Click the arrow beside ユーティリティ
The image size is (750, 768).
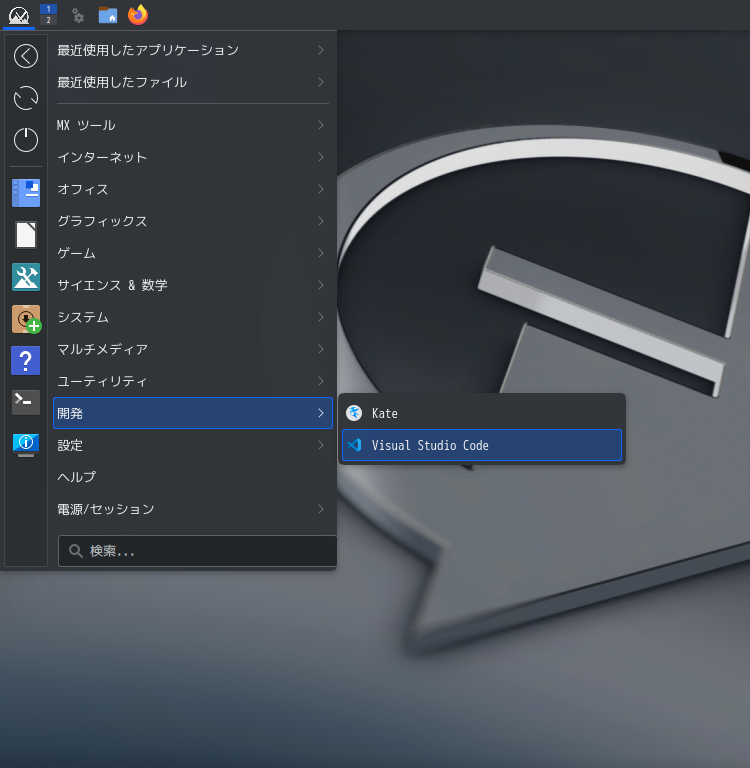click(x=321, y=381)
